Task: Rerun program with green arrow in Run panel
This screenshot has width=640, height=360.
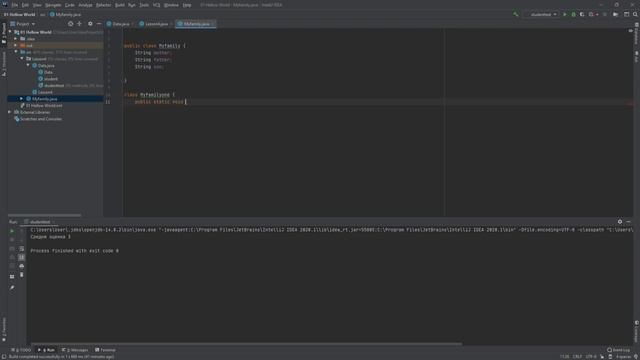Action: pos(12,231)
